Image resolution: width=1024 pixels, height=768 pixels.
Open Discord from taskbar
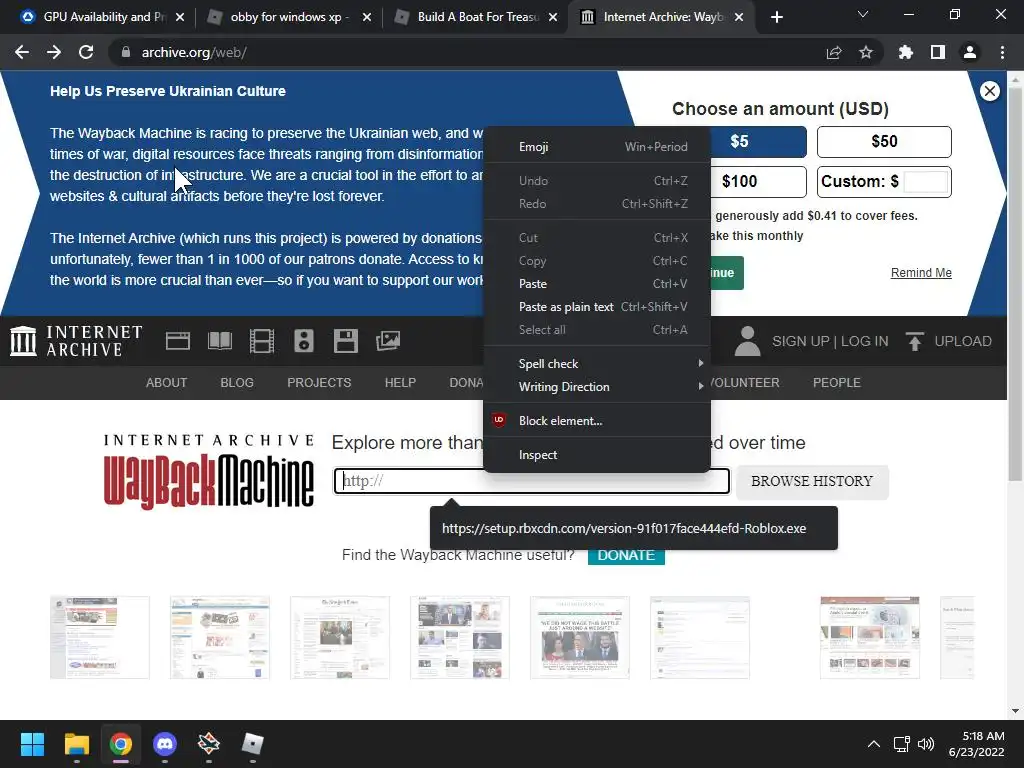165,744
